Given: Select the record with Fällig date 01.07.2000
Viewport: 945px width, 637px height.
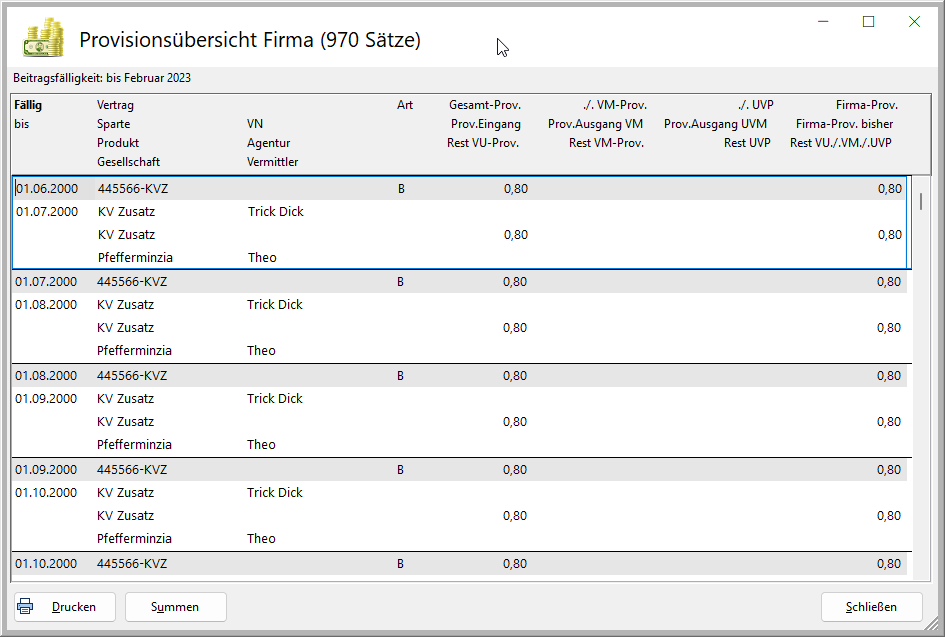Looking at the screenshot, I should click(x=46, y=282).
